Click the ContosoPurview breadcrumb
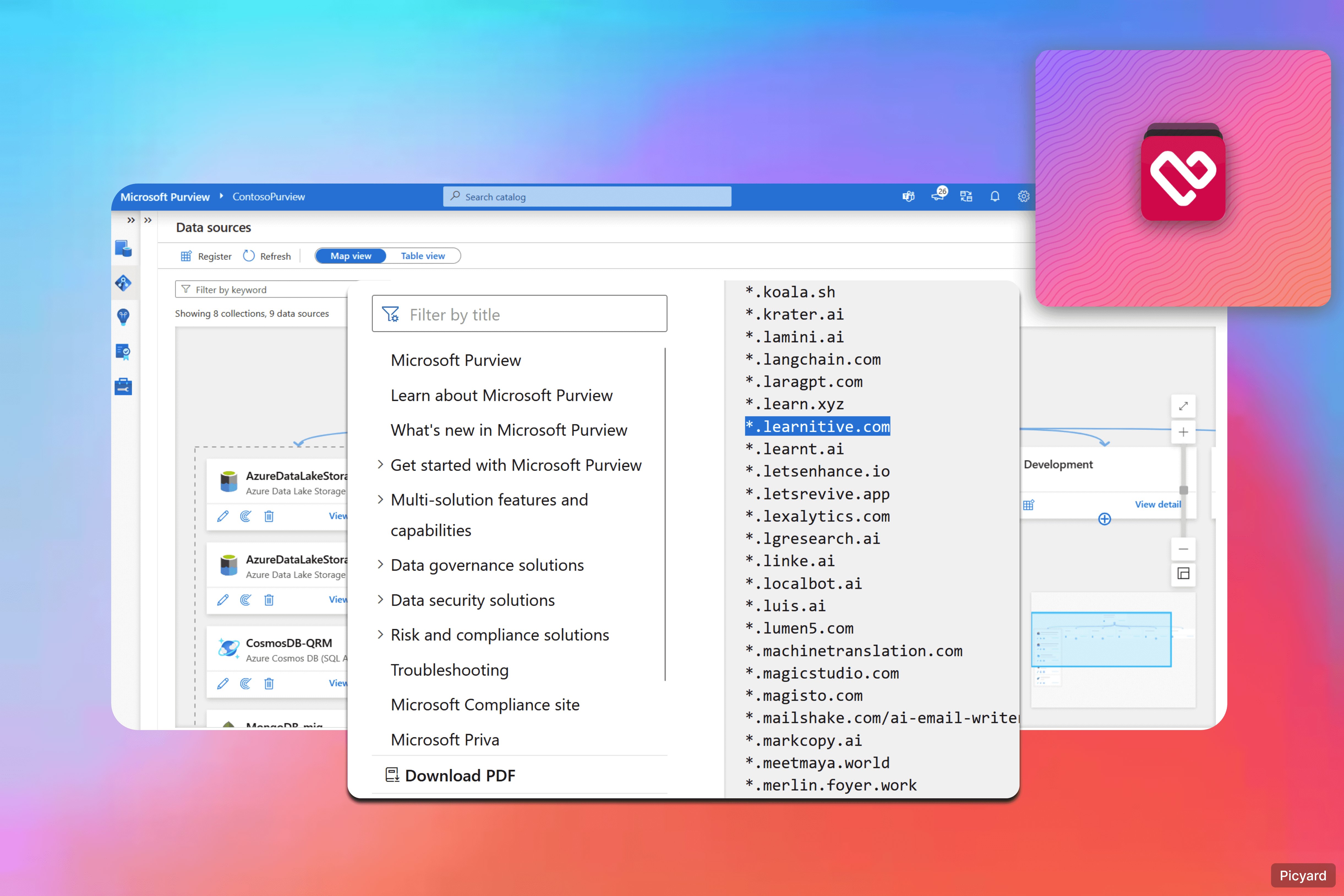The width and height of the screenshot is (1344, 896). 269,196
